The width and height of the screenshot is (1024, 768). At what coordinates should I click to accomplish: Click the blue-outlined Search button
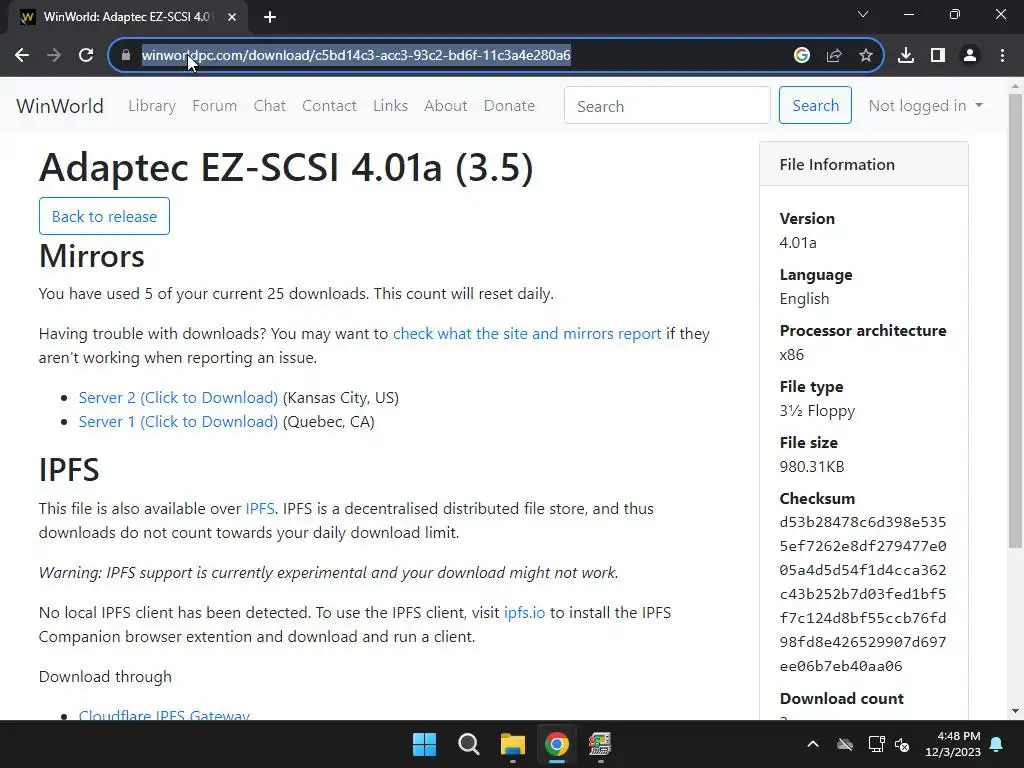pyautogui.click(x=815, y=106)
